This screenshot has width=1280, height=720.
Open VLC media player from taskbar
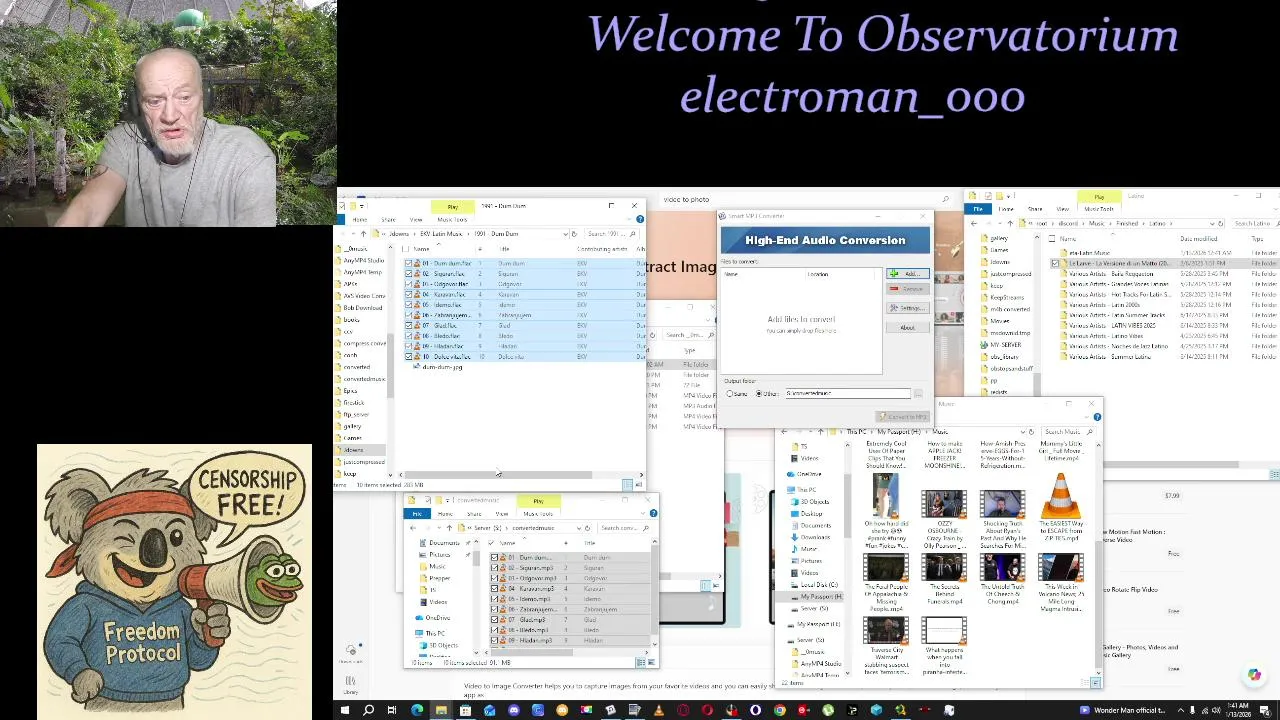pyautogui.click(x=658, y=711)
